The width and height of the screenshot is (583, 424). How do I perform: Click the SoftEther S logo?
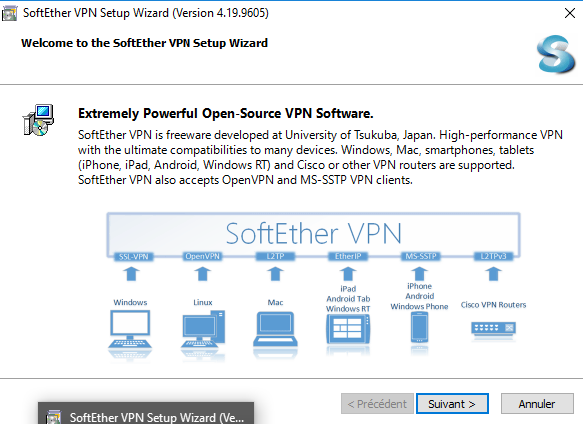(556, 54)
